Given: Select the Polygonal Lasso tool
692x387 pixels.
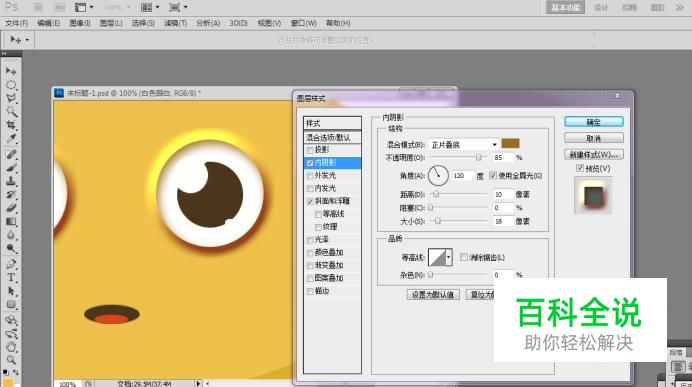Looking at the screenshot, I should (11, 98).
